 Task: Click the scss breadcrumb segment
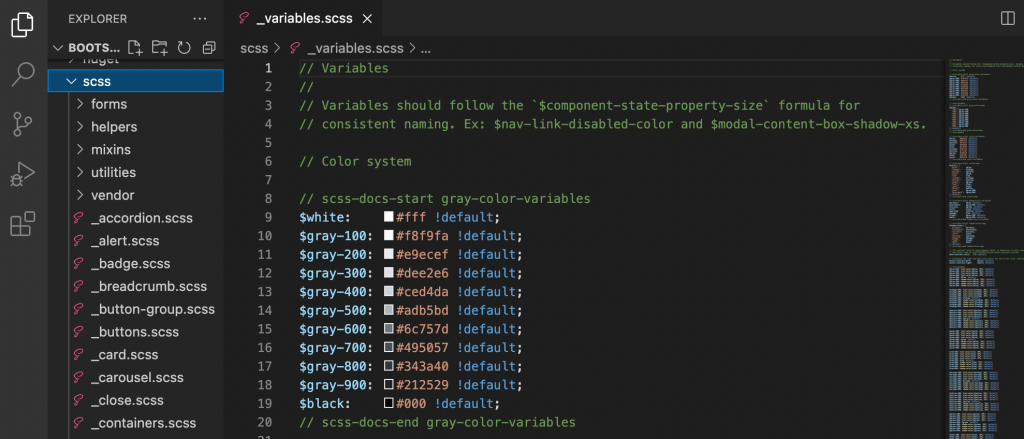point(254,47)
